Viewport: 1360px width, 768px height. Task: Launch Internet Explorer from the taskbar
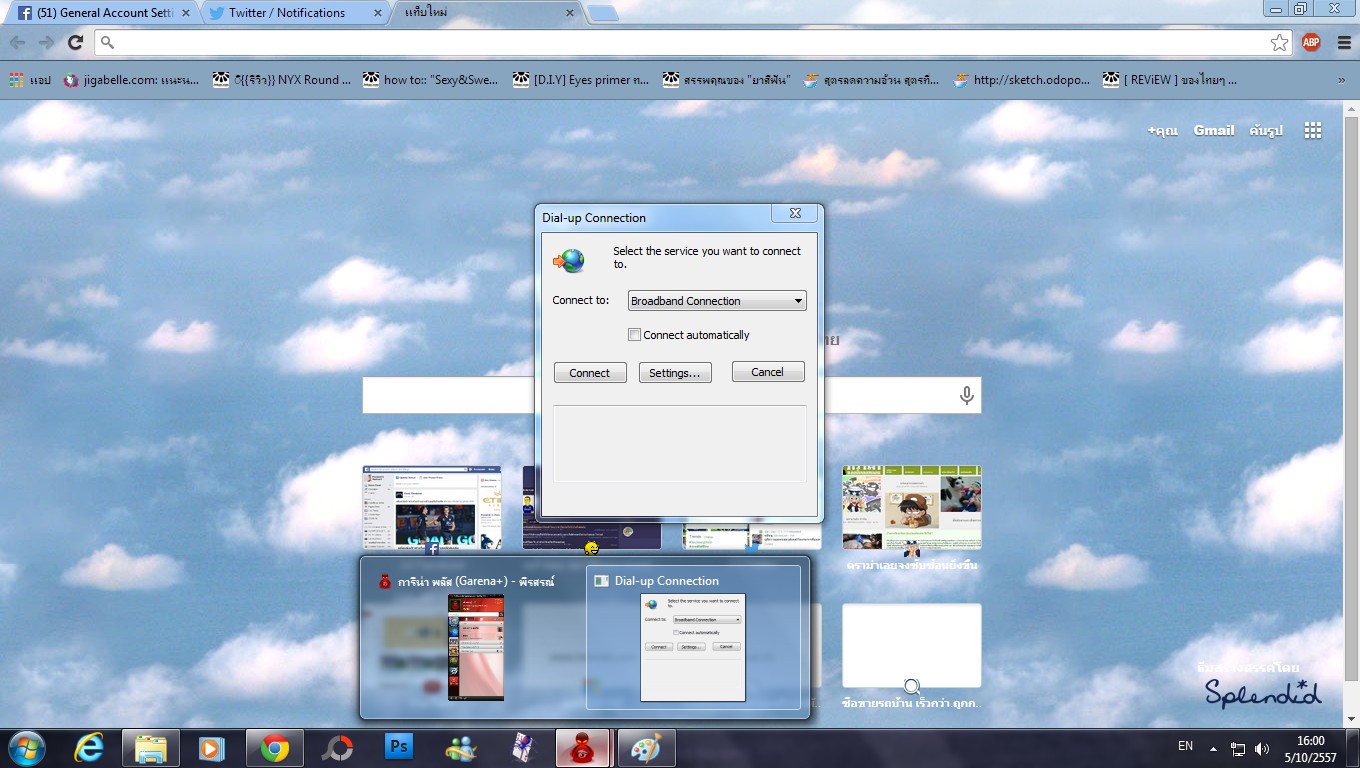[x=89, y=748]
